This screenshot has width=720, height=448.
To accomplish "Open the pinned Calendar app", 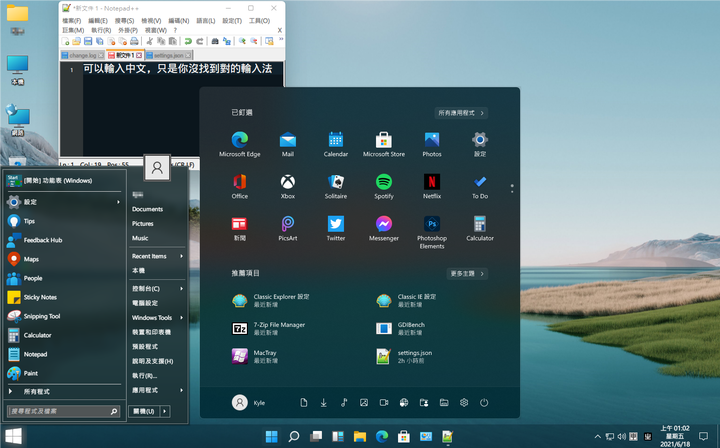I will (336, 144).
